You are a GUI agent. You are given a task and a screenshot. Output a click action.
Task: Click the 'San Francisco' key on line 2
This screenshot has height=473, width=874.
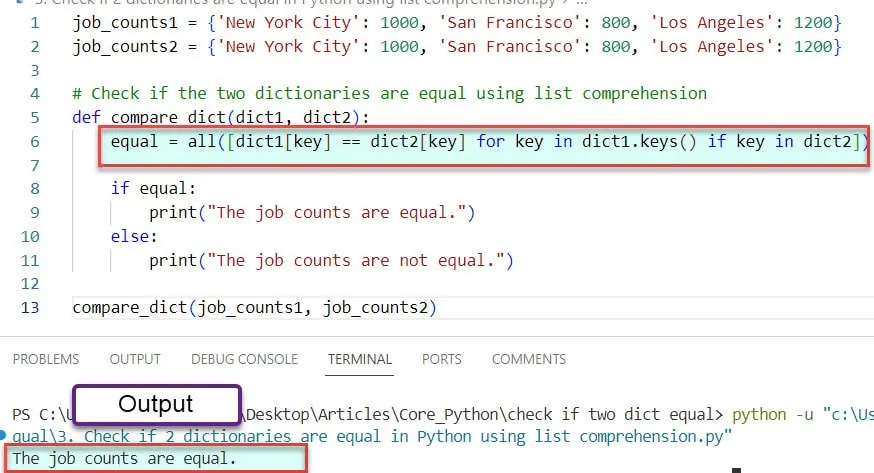click(511, 47)
